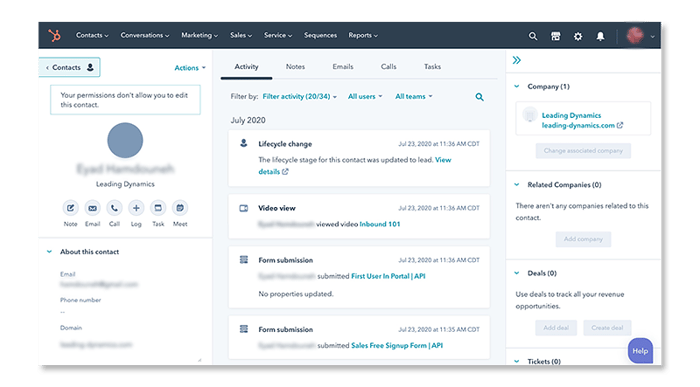Click the Call phone icon button
The image size is (700, 387).
tap(114, 208)
